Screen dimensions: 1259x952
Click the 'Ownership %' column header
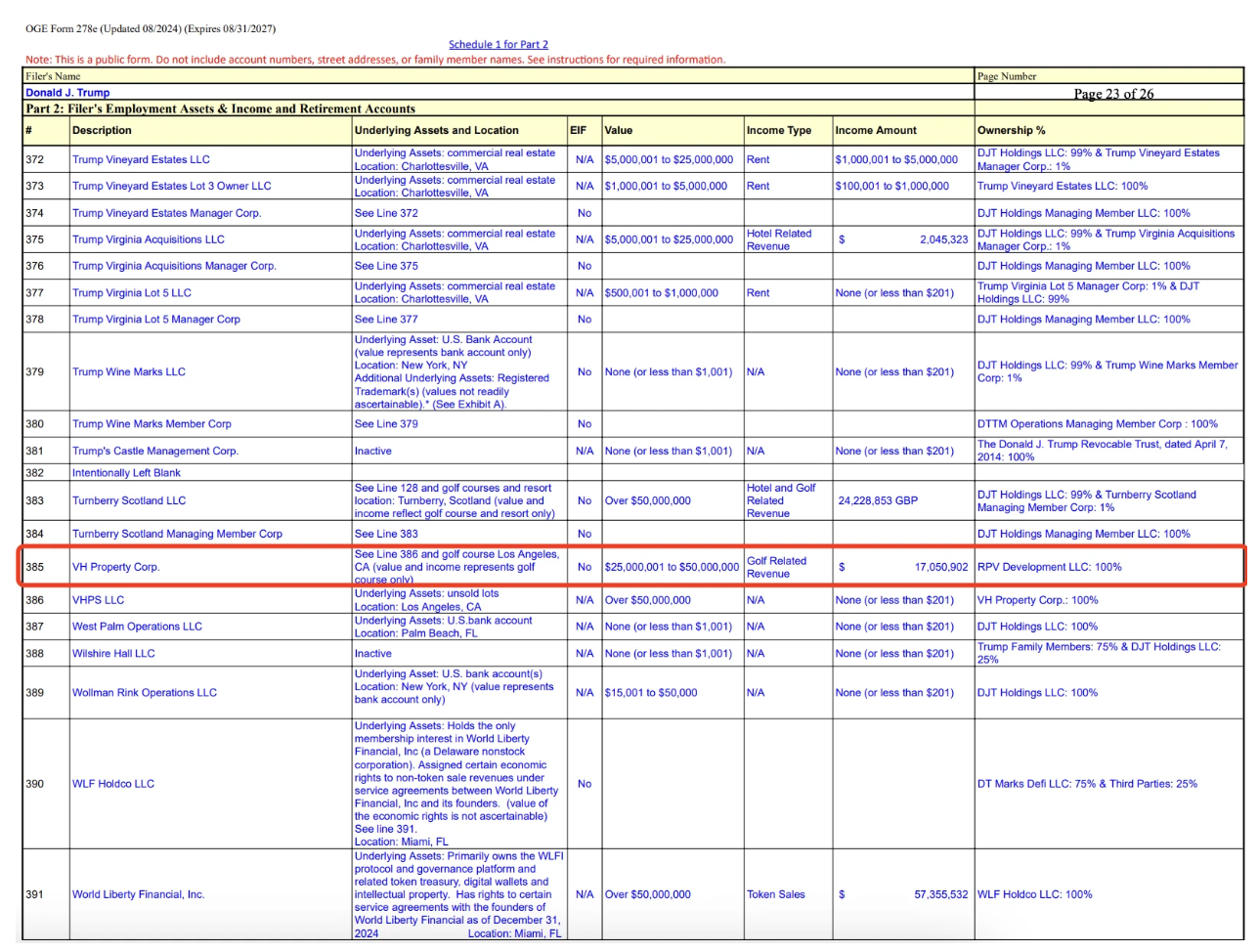point(1011,130)
